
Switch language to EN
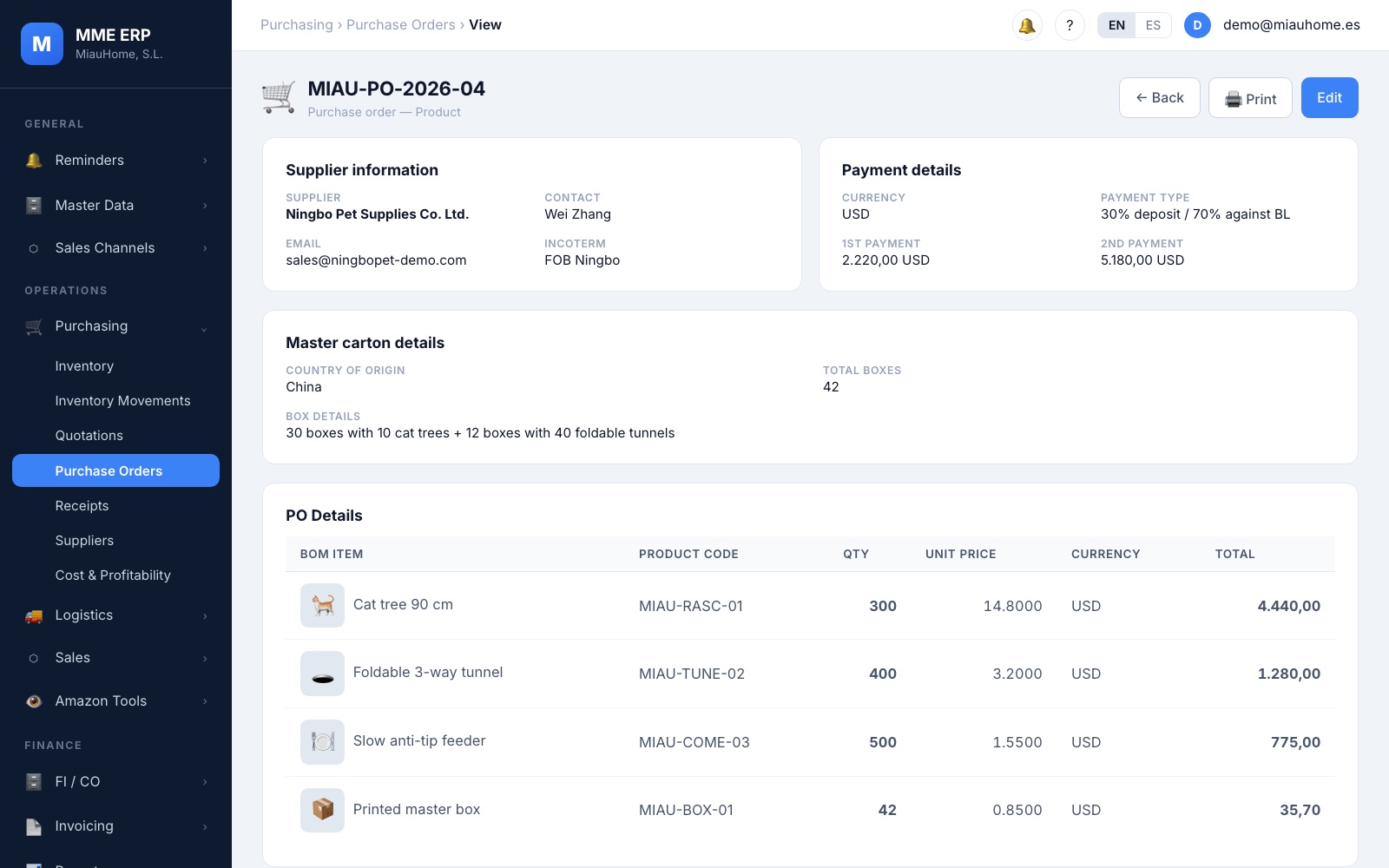click(x=1116, y=25)
